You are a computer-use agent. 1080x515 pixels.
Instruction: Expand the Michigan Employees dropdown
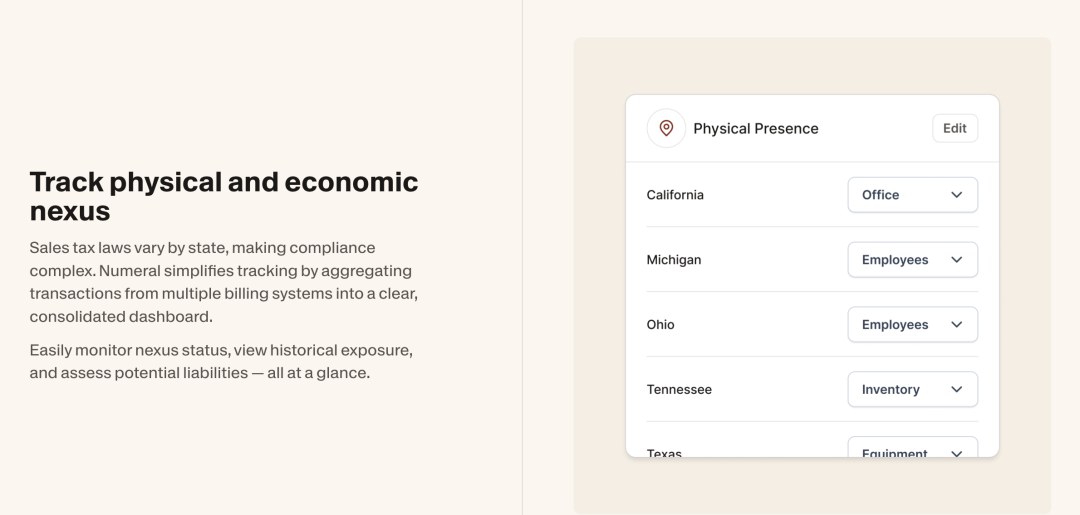913,260
